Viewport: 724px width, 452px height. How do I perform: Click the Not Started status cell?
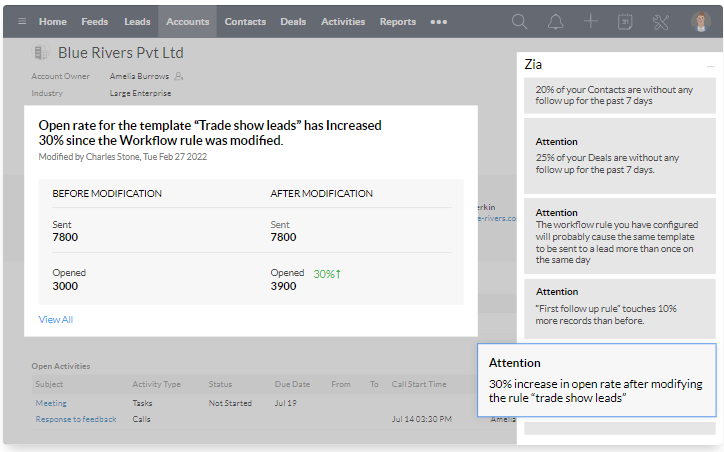tap(230, 403)
